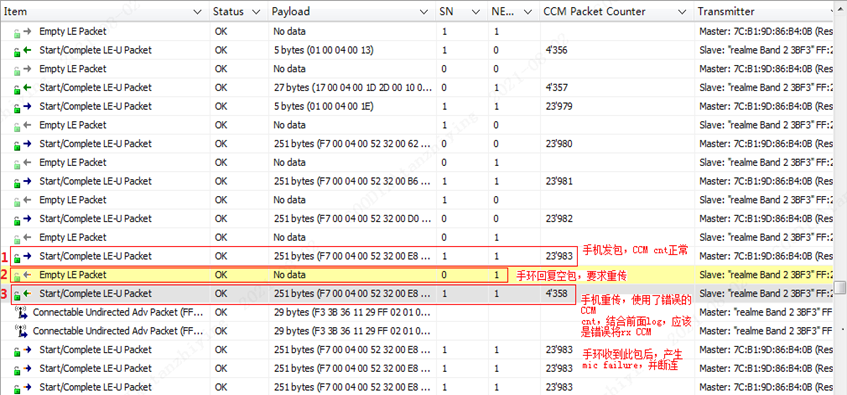Click the green arrow icon on the 27 bytes packet
This screenshot has width=847, height=395.
tap(28, 88)
